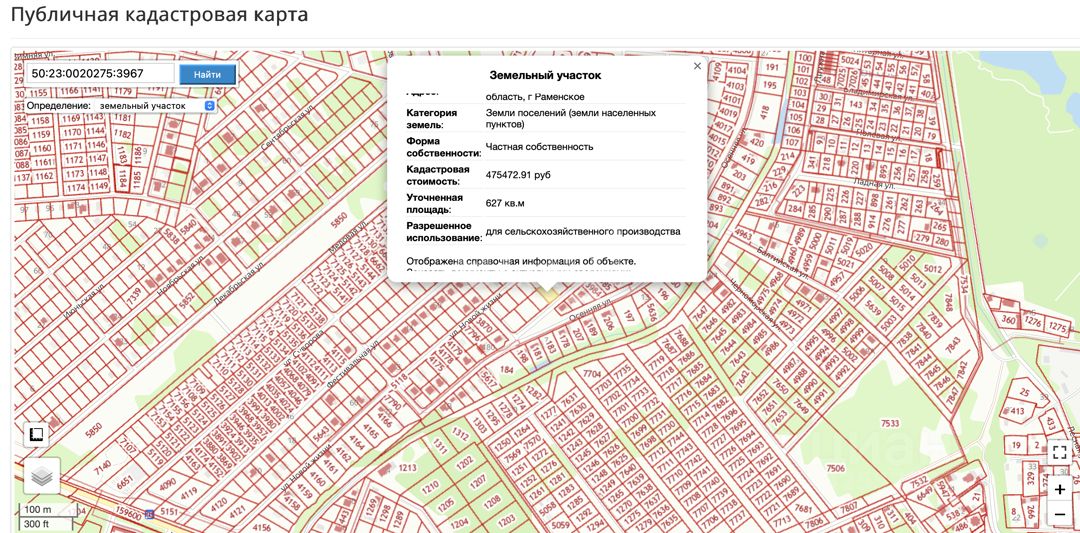Select parcel 7506 on the map

pyautogui.click(x=835, y=468)
